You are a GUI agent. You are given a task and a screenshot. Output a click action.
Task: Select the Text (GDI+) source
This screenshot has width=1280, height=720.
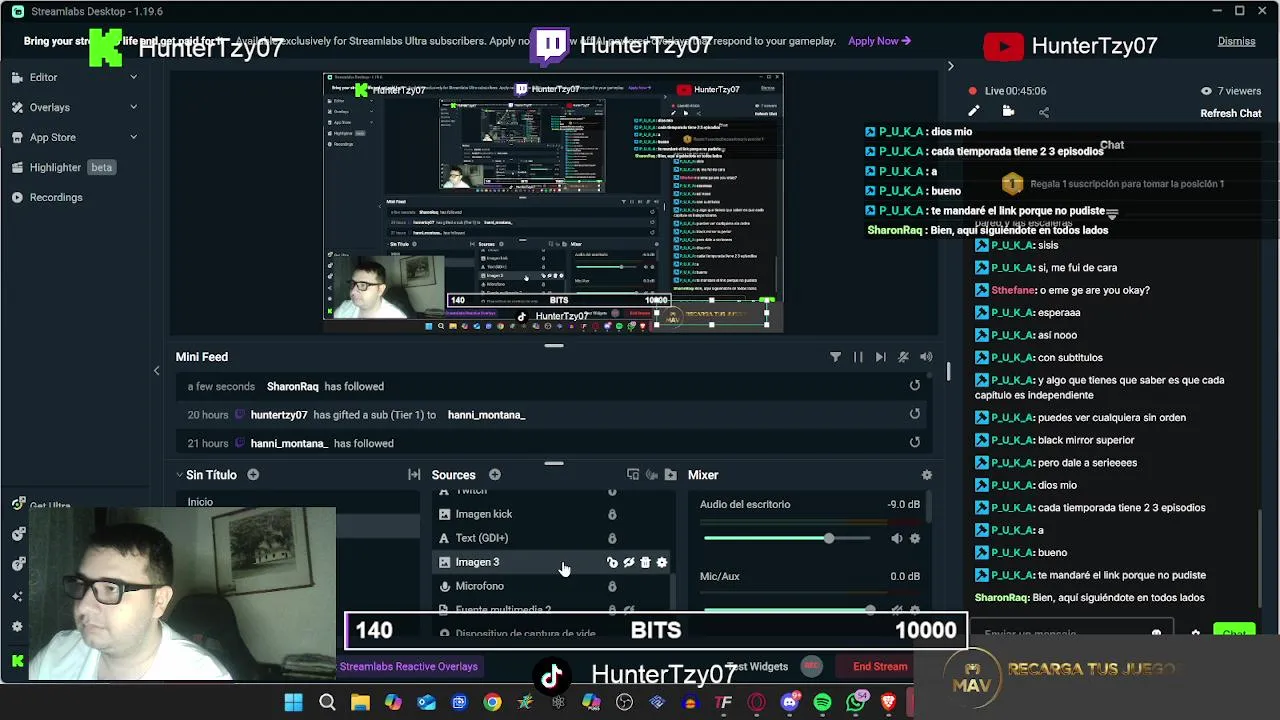[481, 538]
